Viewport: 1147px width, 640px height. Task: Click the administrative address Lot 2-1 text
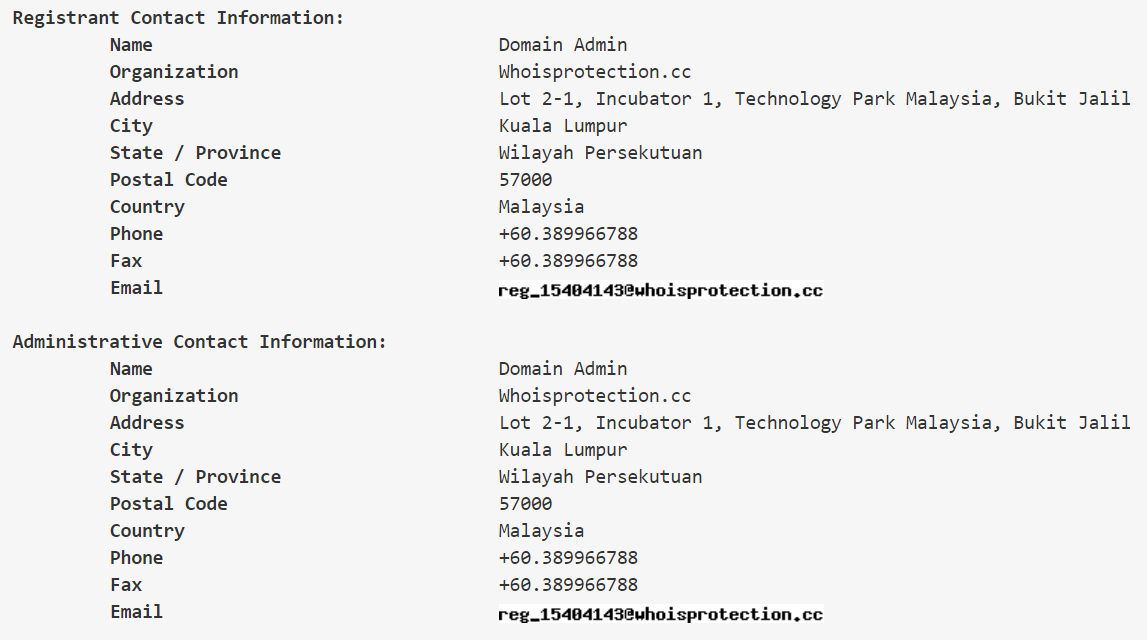click(x=814, y=423)
